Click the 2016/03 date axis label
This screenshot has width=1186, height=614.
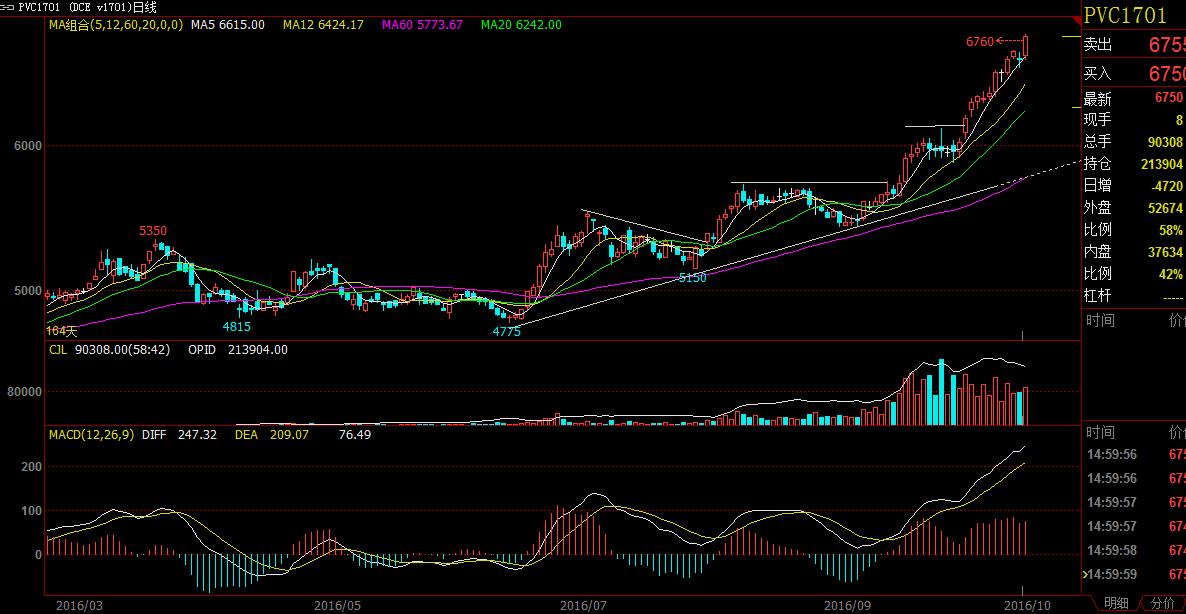pyautogui.click(x=79, y=606)
